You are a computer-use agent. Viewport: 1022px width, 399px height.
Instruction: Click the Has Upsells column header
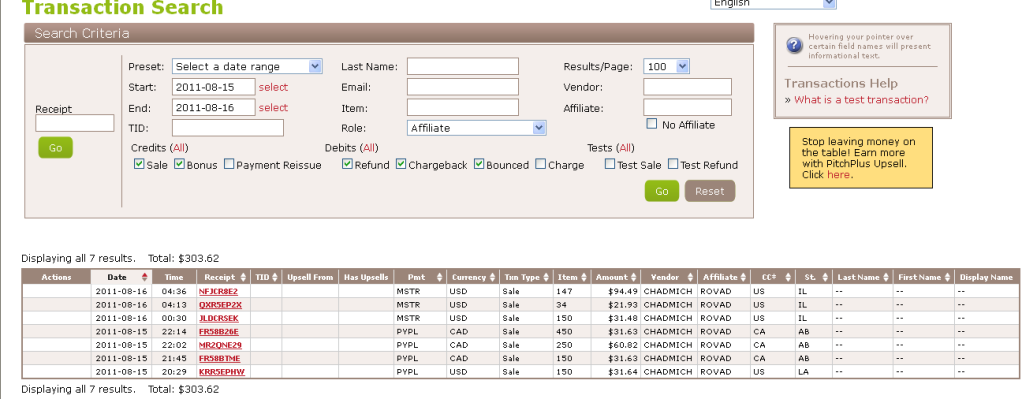(366, 277)
